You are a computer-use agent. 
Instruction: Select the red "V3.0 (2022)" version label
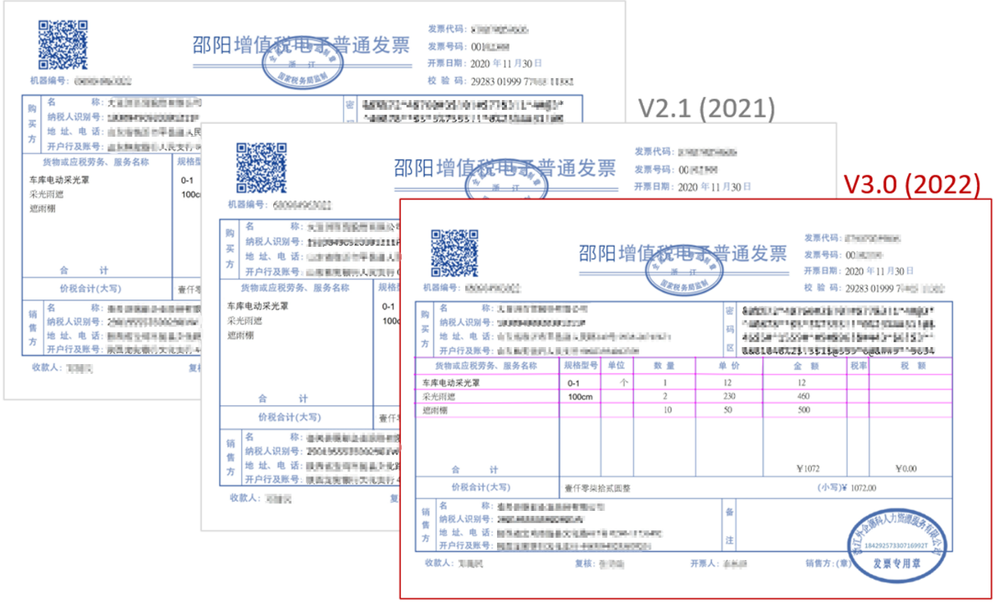tap(912, 184)
